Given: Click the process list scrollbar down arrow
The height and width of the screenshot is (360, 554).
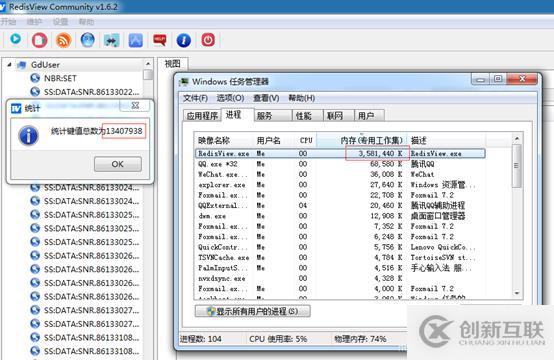Looking at the screenshot, I should coord(517,293).
